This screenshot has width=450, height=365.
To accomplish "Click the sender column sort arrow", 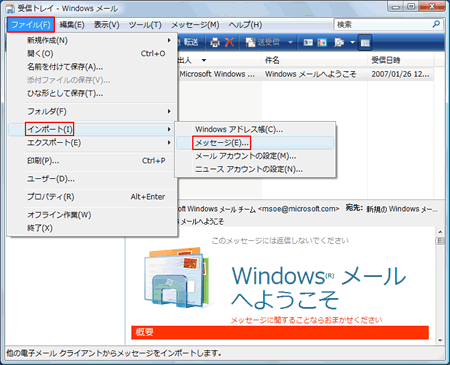I will (204, 60).
